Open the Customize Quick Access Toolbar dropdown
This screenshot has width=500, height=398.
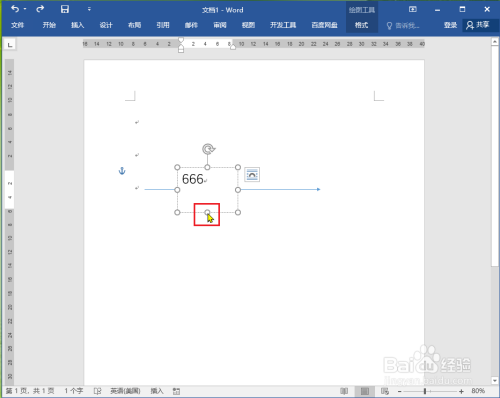[89, 9]
